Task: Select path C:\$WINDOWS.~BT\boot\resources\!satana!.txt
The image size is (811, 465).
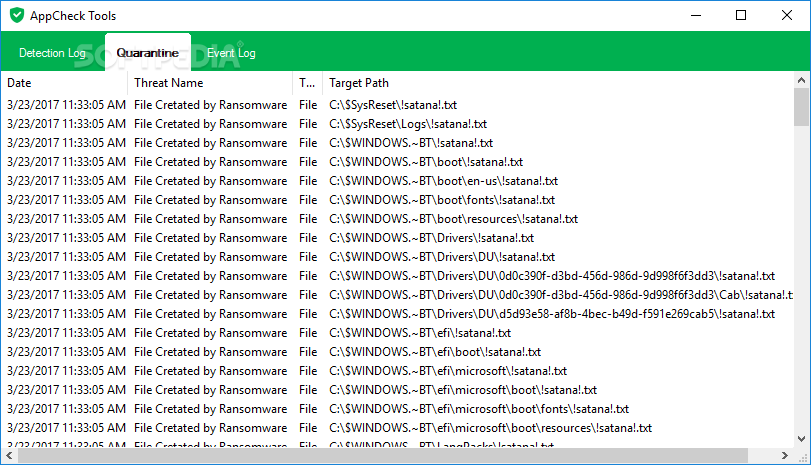Action: (x=453, y=219)
